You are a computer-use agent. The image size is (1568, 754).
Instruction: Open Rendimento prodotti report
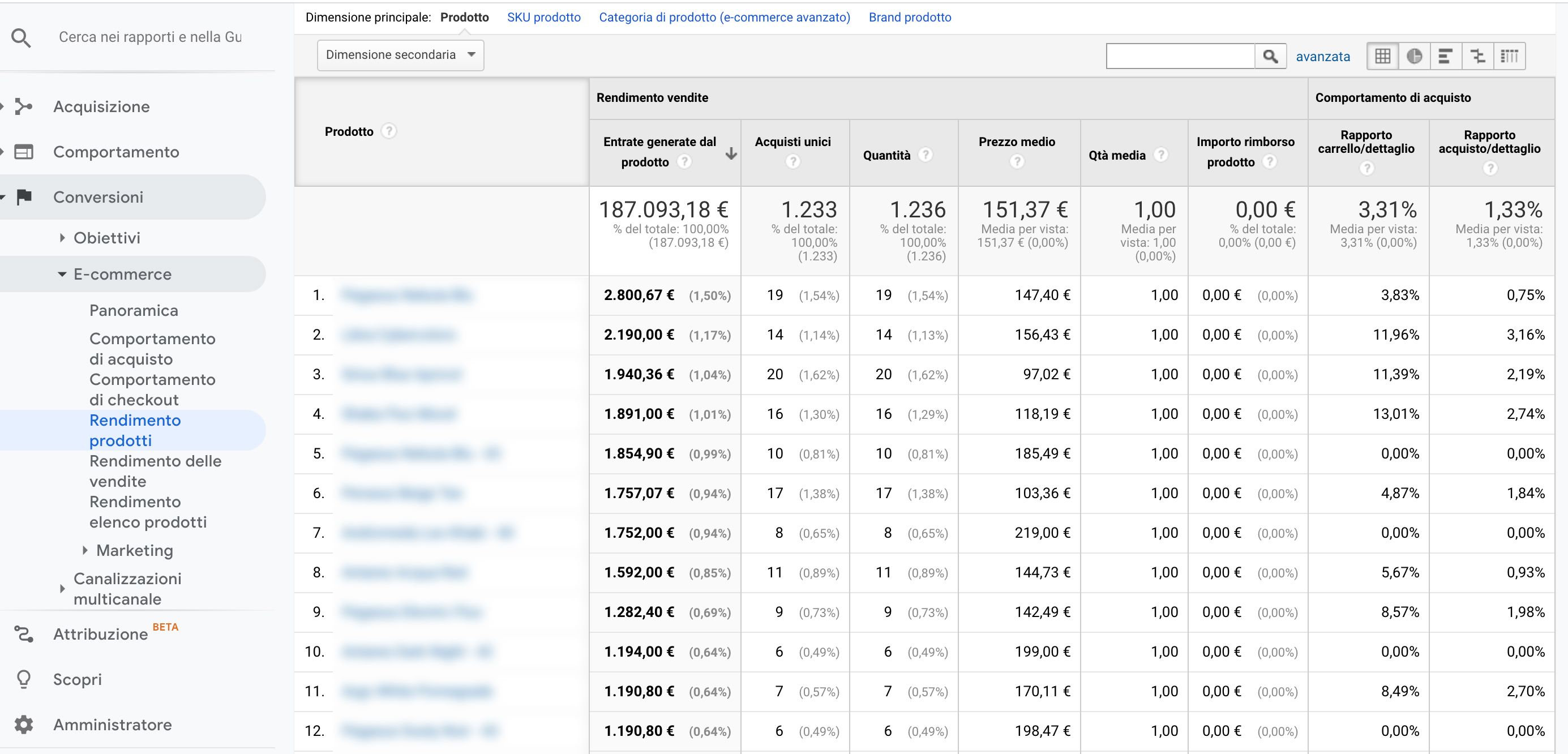click(135, 430)
